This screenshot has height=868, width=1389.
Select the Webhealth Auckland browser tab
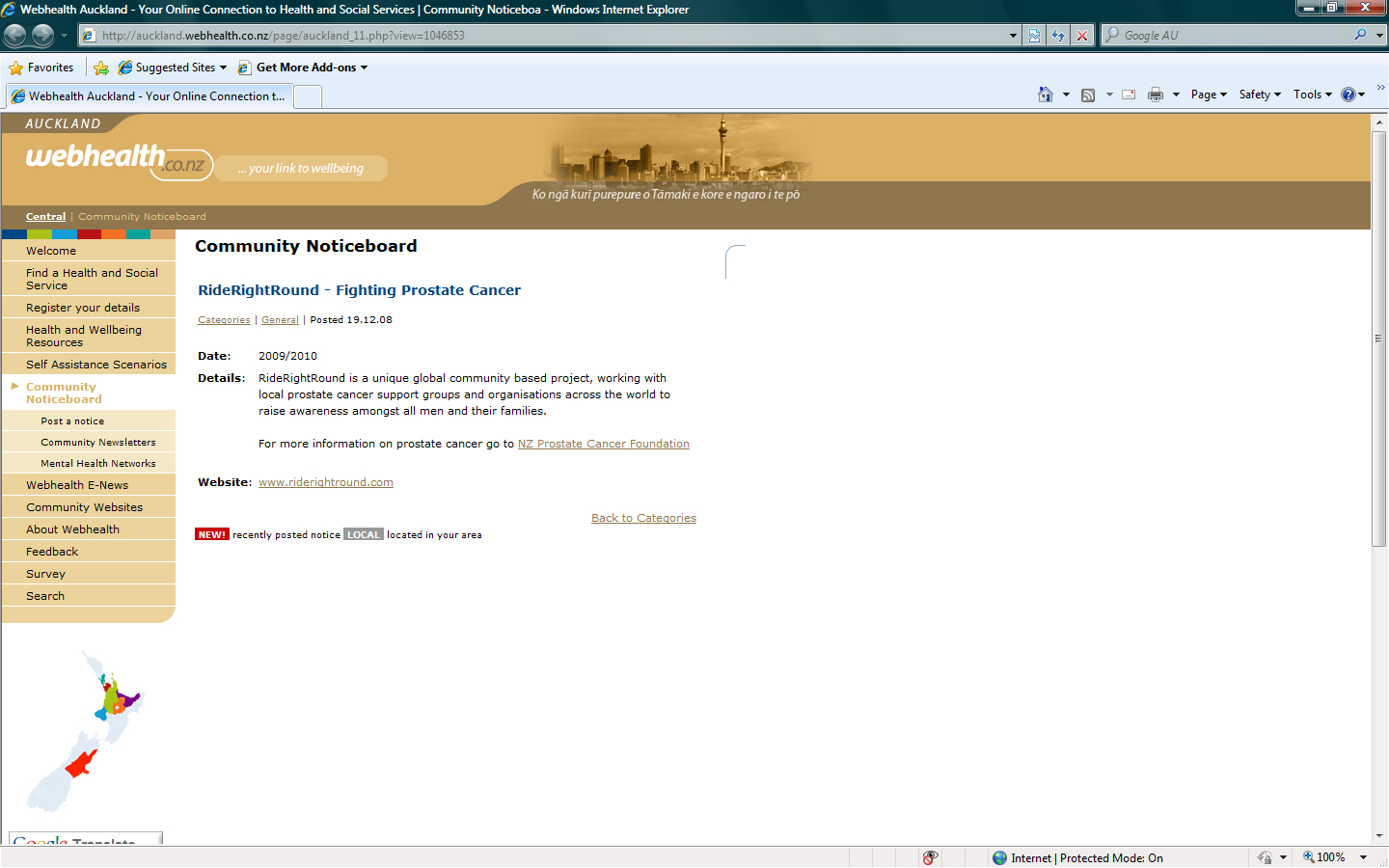[x=149, y=96]
